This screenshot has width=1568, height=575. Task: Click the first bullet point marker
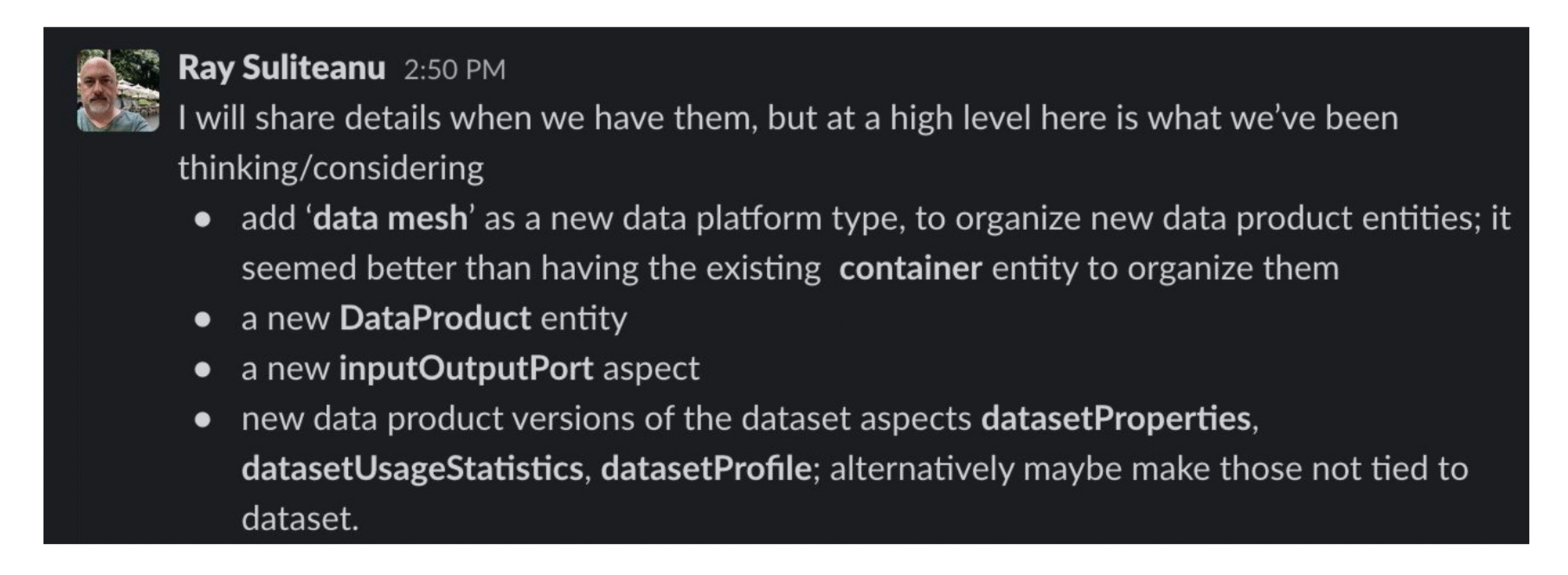pyautogui.click(x=203, y=220)
